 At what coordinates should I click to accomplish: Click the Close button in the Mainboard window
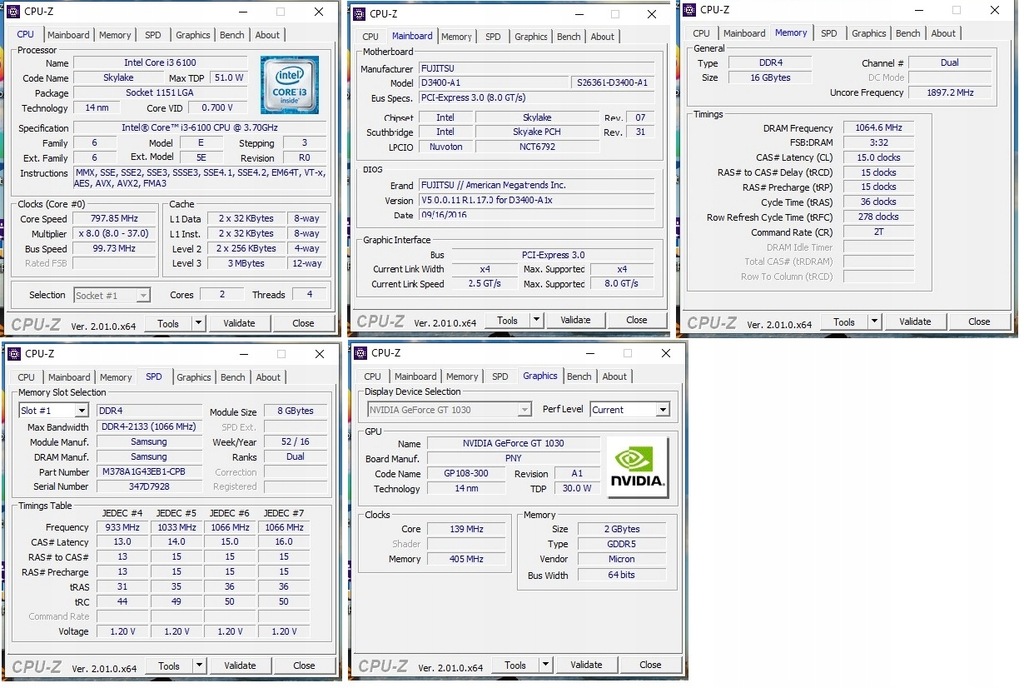(x=637, y=320)
